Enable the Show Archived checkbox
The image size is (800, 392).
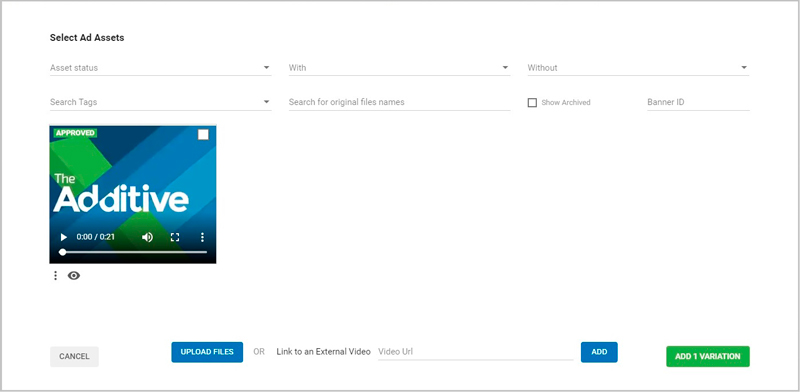[532, 103]
